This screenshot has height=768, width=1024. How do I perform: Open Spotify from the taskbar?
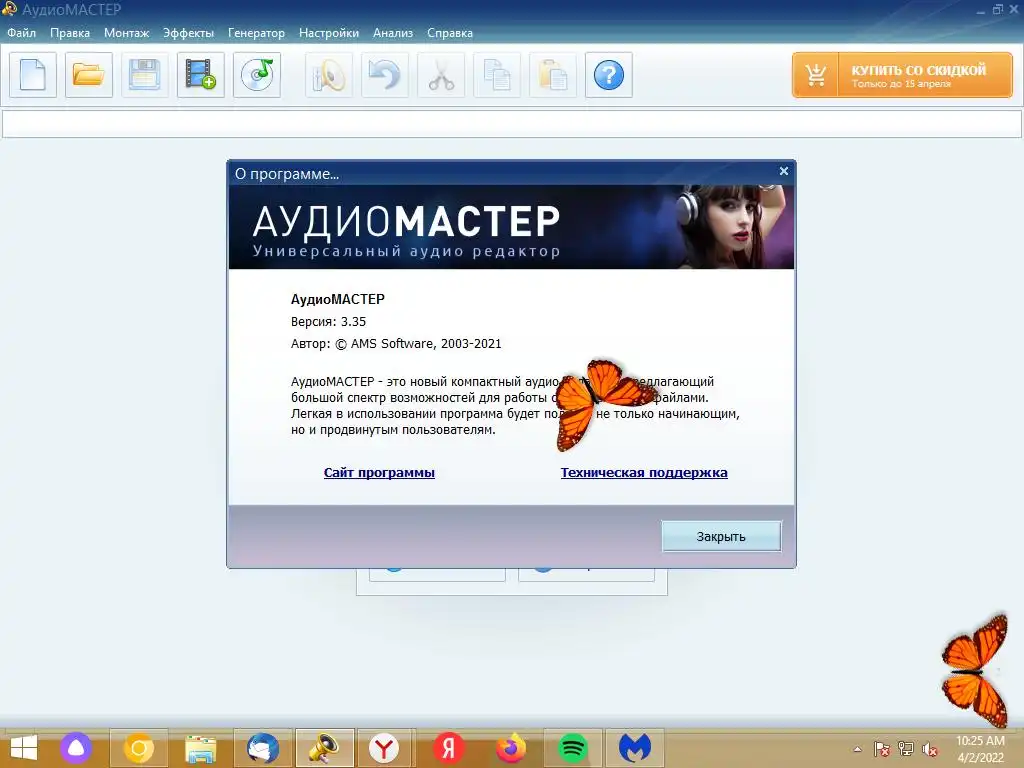(x=573, y=748)
